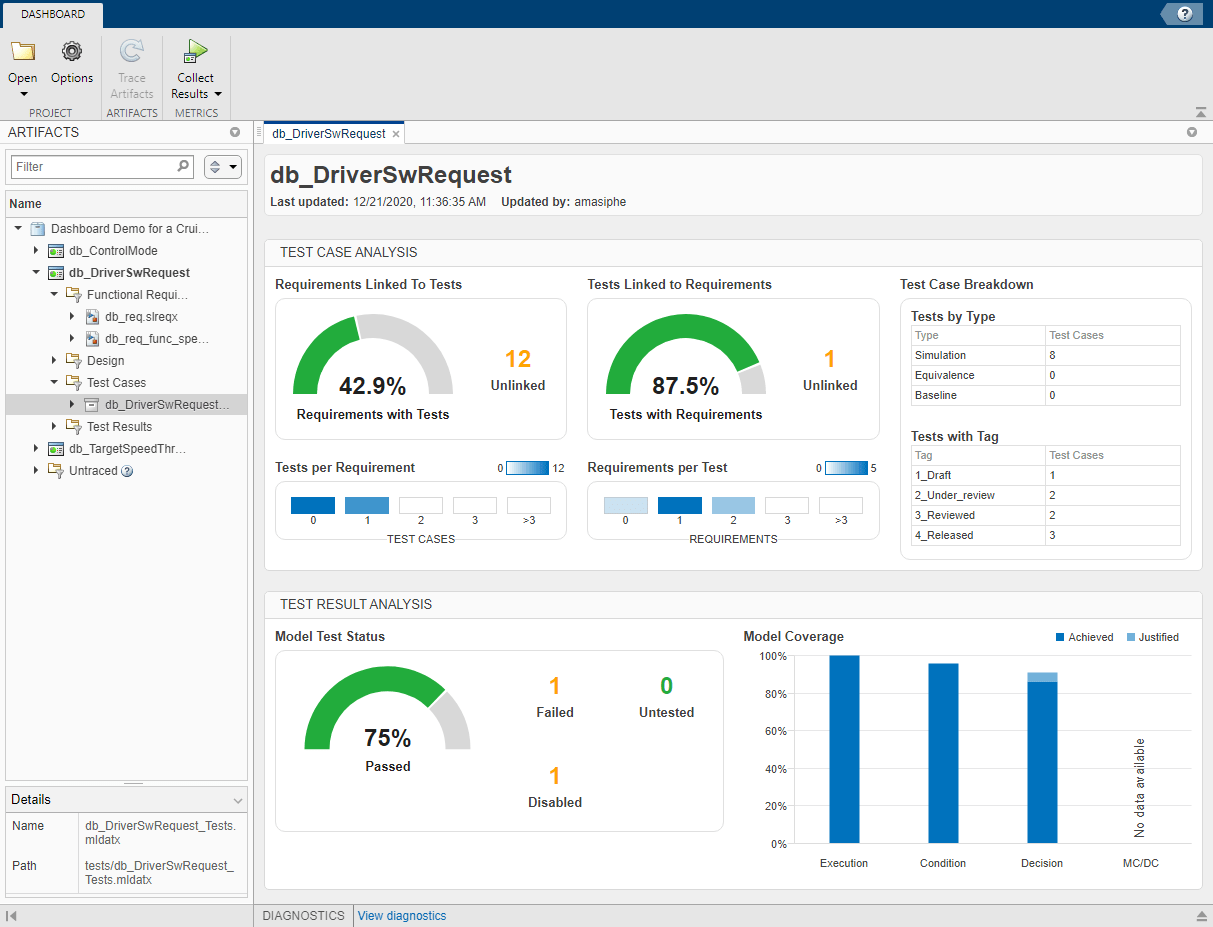Click the ribbon collapse arrow above the report
This screenshot has width=1213, height=927.
[x=1200, y=112]
